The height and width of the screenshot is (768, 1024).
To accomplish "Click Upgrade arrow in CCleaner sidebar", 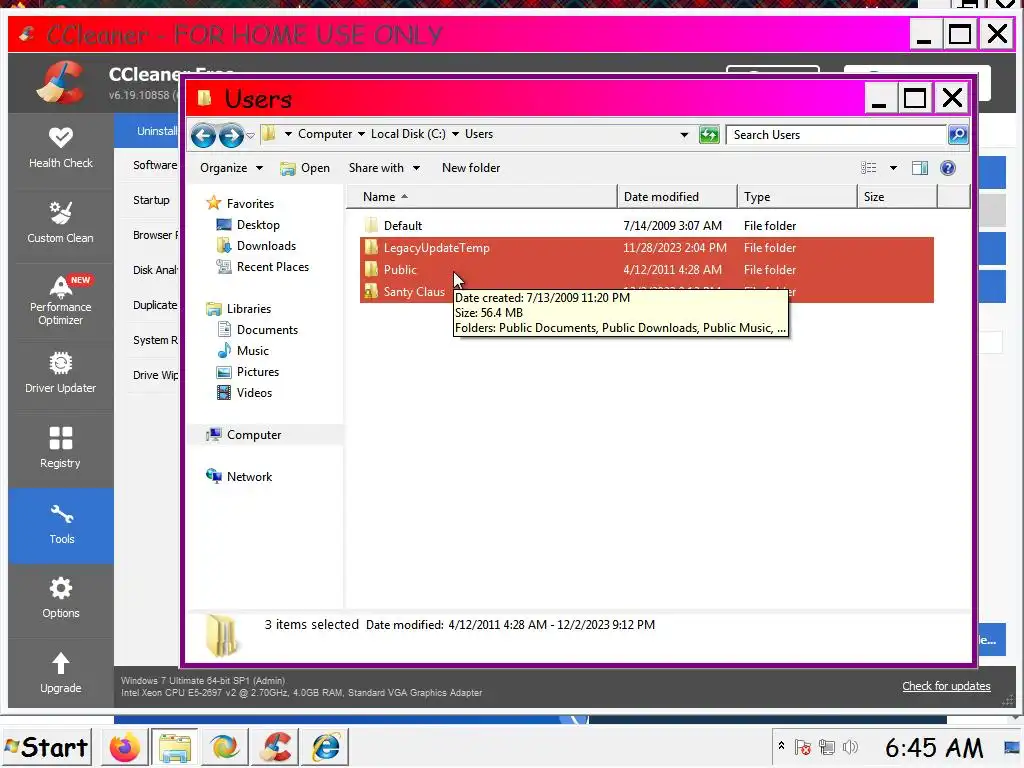I will click(61, 673).
